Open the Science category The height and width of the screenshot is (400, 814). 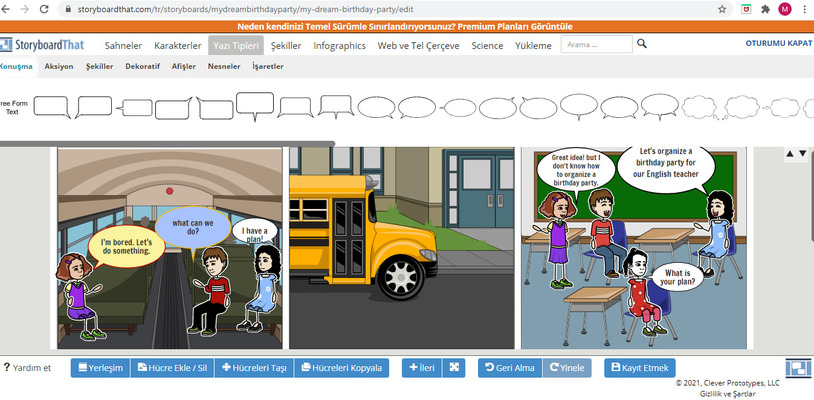point(487,46)
